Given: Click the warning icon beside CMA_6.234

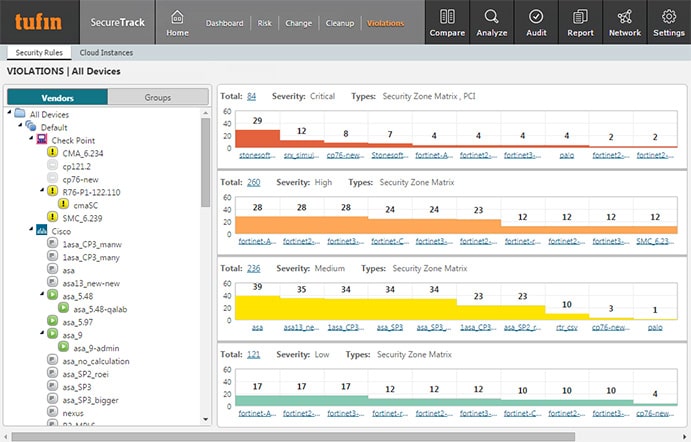Looking at the screenshot, I should point(52,152).
